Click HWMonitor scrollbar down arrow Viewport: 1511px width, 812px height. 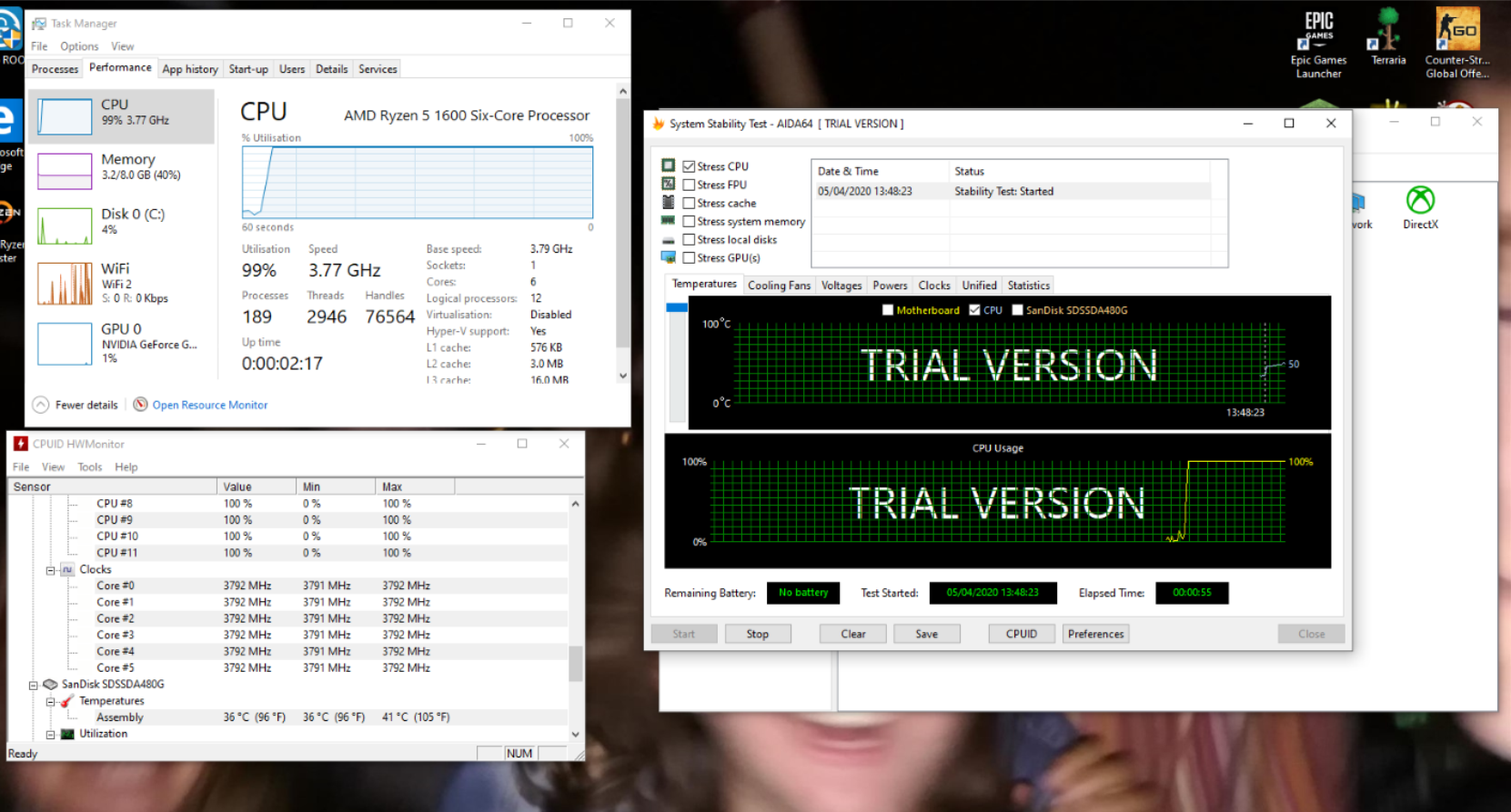[x=575, y=735]
